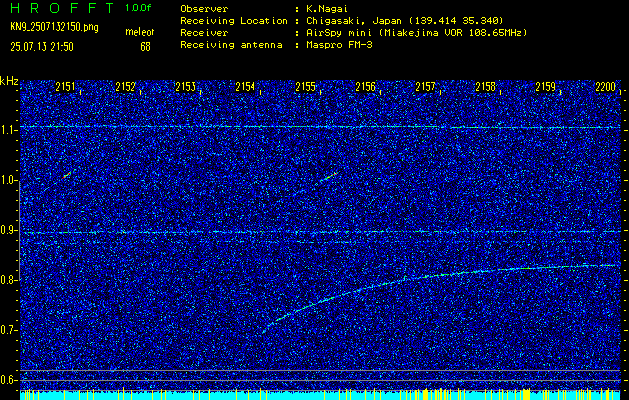Click the date stamp 25.07.13 21:50
Viewport: 629px width, 400px height.
pos(42,47)
